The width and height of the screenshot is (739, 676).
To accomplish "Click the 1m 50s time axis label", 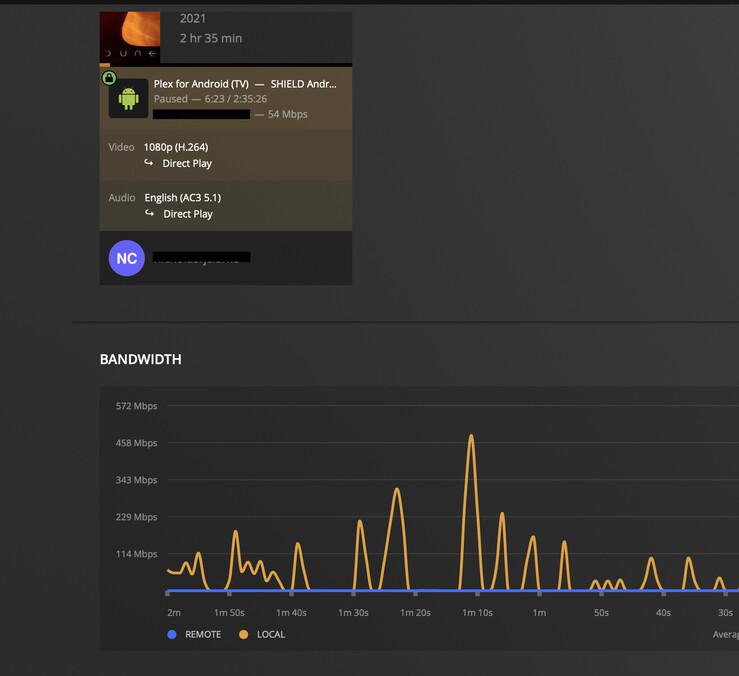I will click(229, 613).
